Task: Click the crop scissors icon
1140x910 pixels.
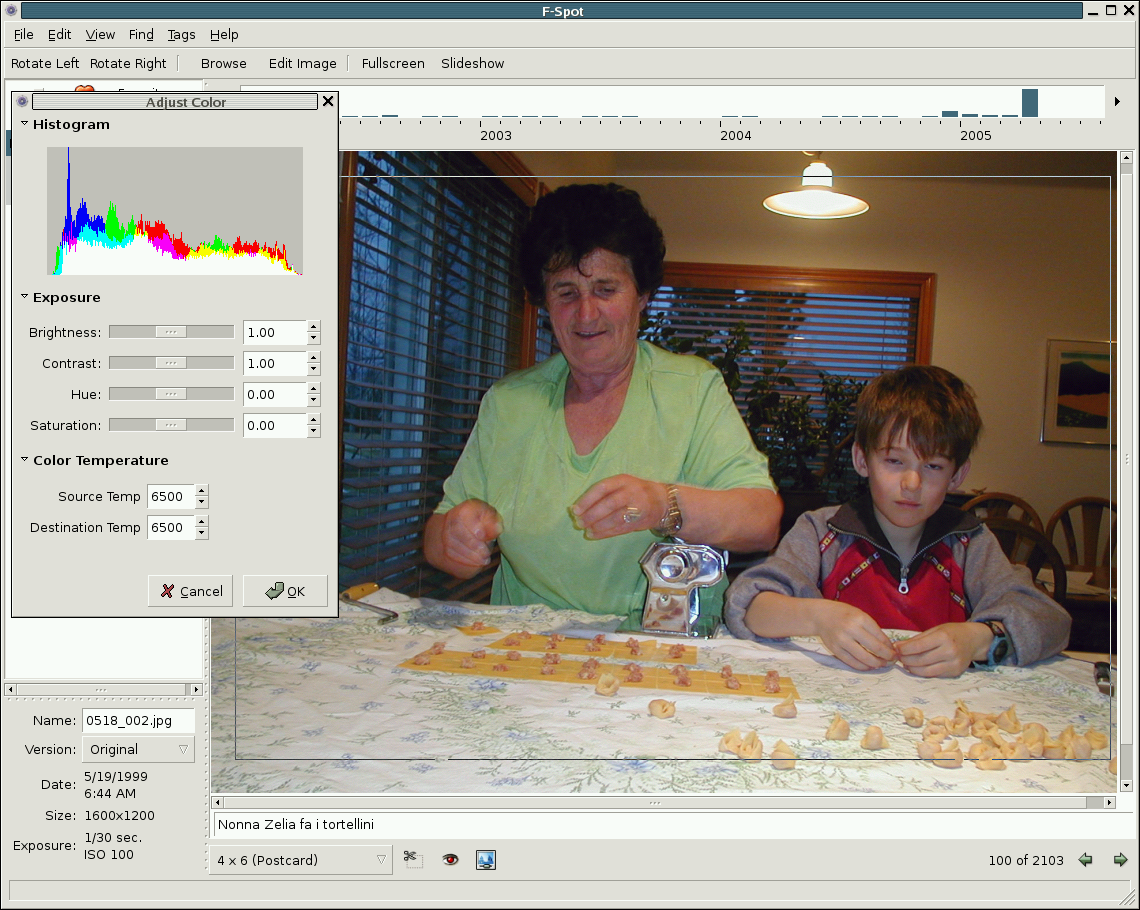Action: (x=412, y=858)
